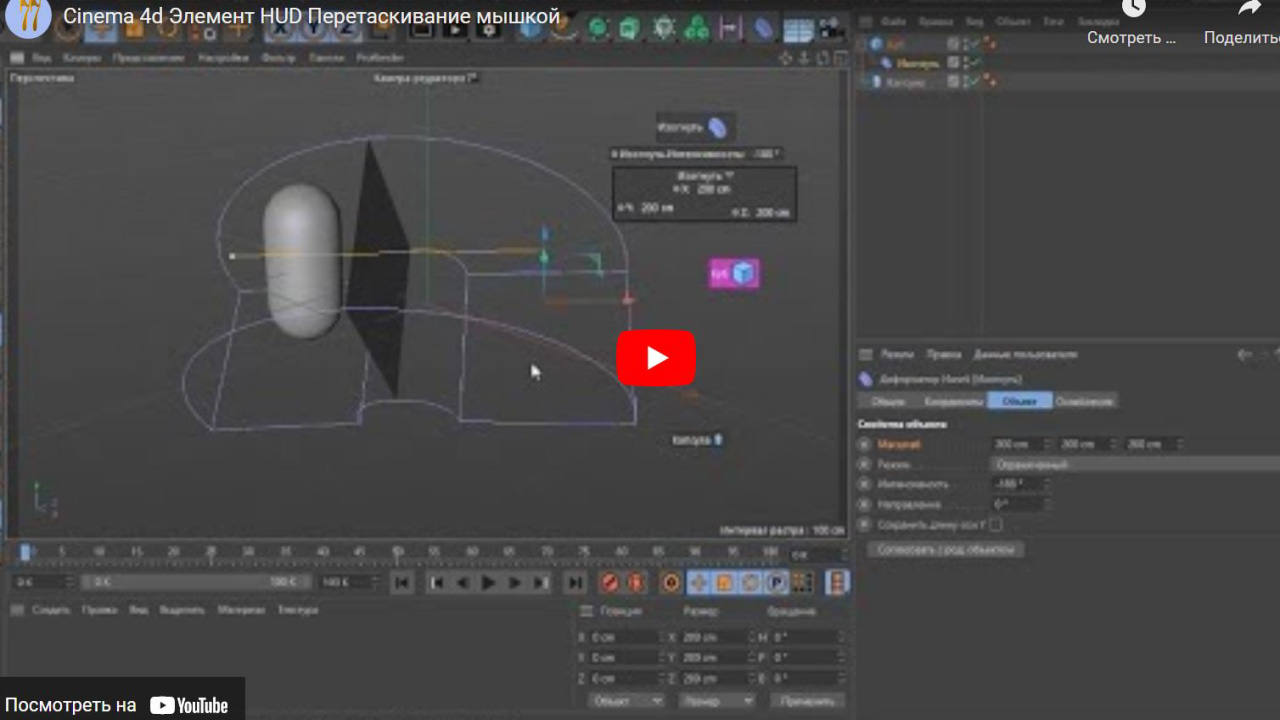The image size is (1280, 720).
Task: Tick the keep Y axis length checkbox
Action: pyautogui.click(x=995, y=524)
